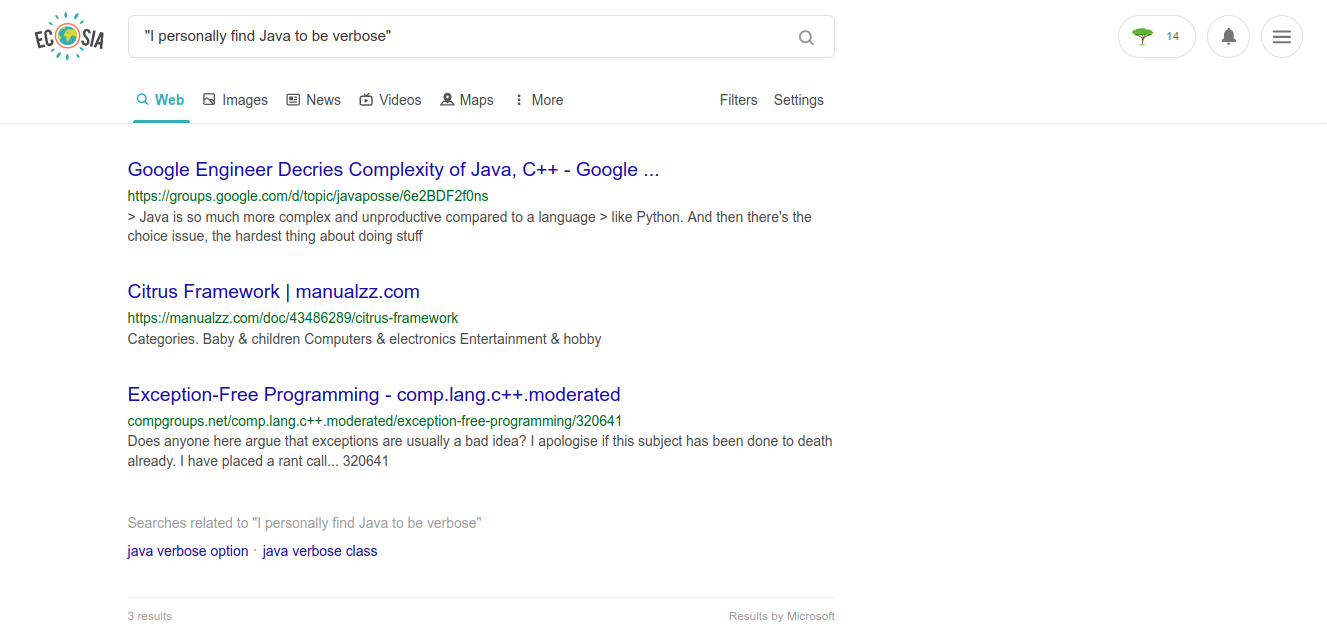Open the manualzz.com citrus-framework URL
The width and height of the screenshot is (1327, 639).
click(293, 318)
